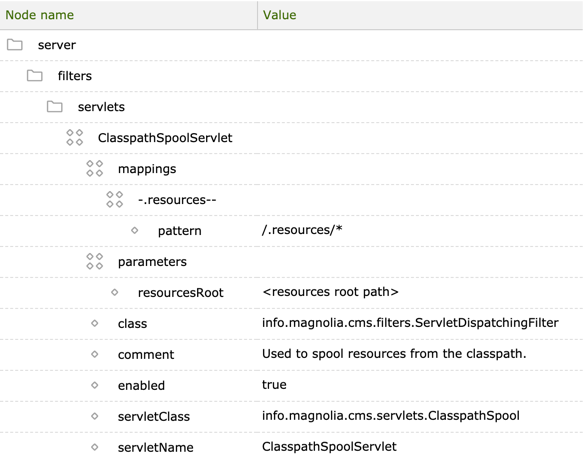Click the value Used to spool resources
This screenshot has width=586, height=464.
[x=394, y=354]
